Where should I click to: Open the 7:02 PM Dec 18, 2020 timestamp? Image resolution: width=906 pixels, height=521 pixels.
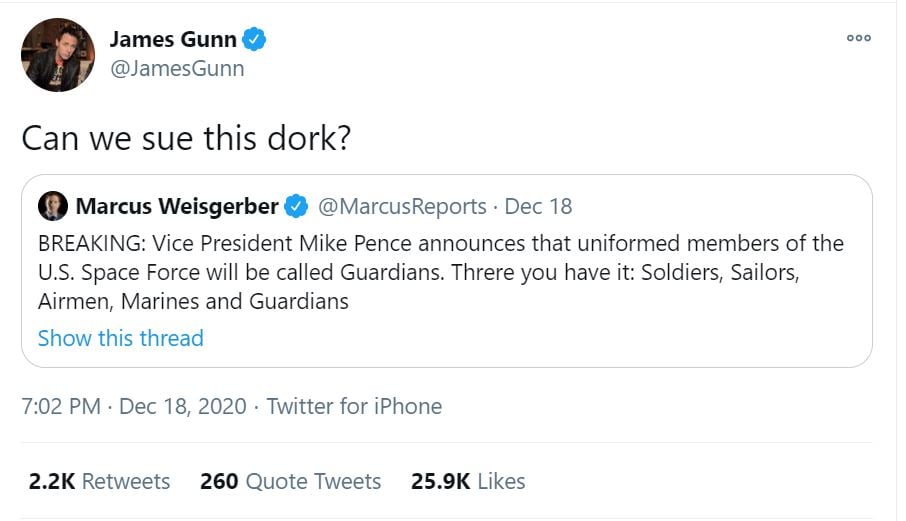tap(131, 406)
